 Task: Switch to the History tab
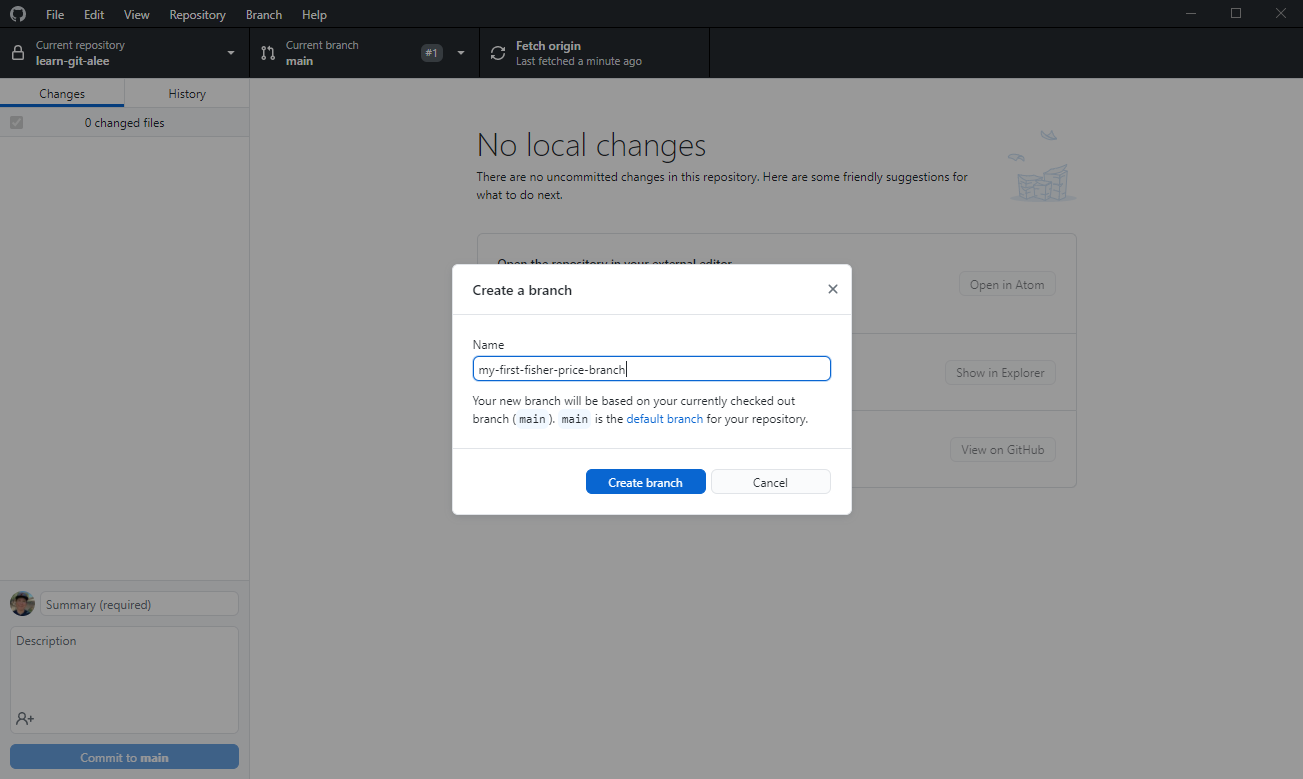click(187, 93)
